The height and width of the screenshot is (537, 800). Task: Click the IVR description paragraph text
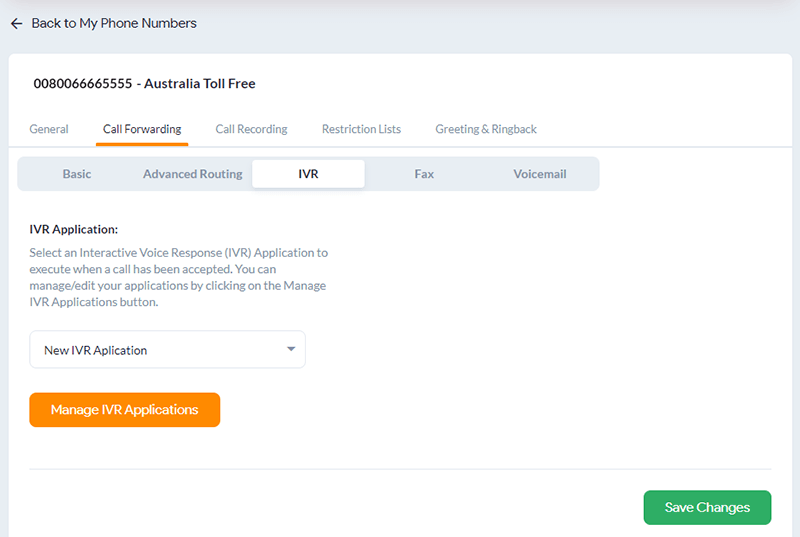[x=179, y=277]
